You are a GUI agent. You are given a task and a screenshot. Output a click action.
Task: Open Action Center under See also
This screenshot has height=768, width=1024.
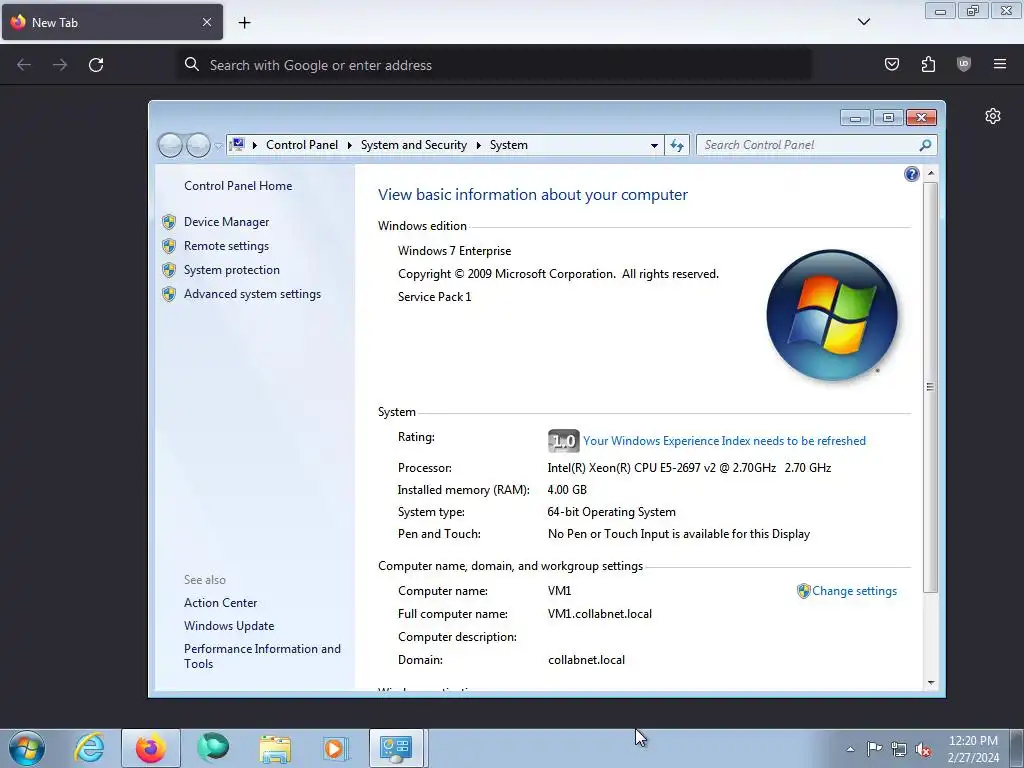tap(221, 603)
